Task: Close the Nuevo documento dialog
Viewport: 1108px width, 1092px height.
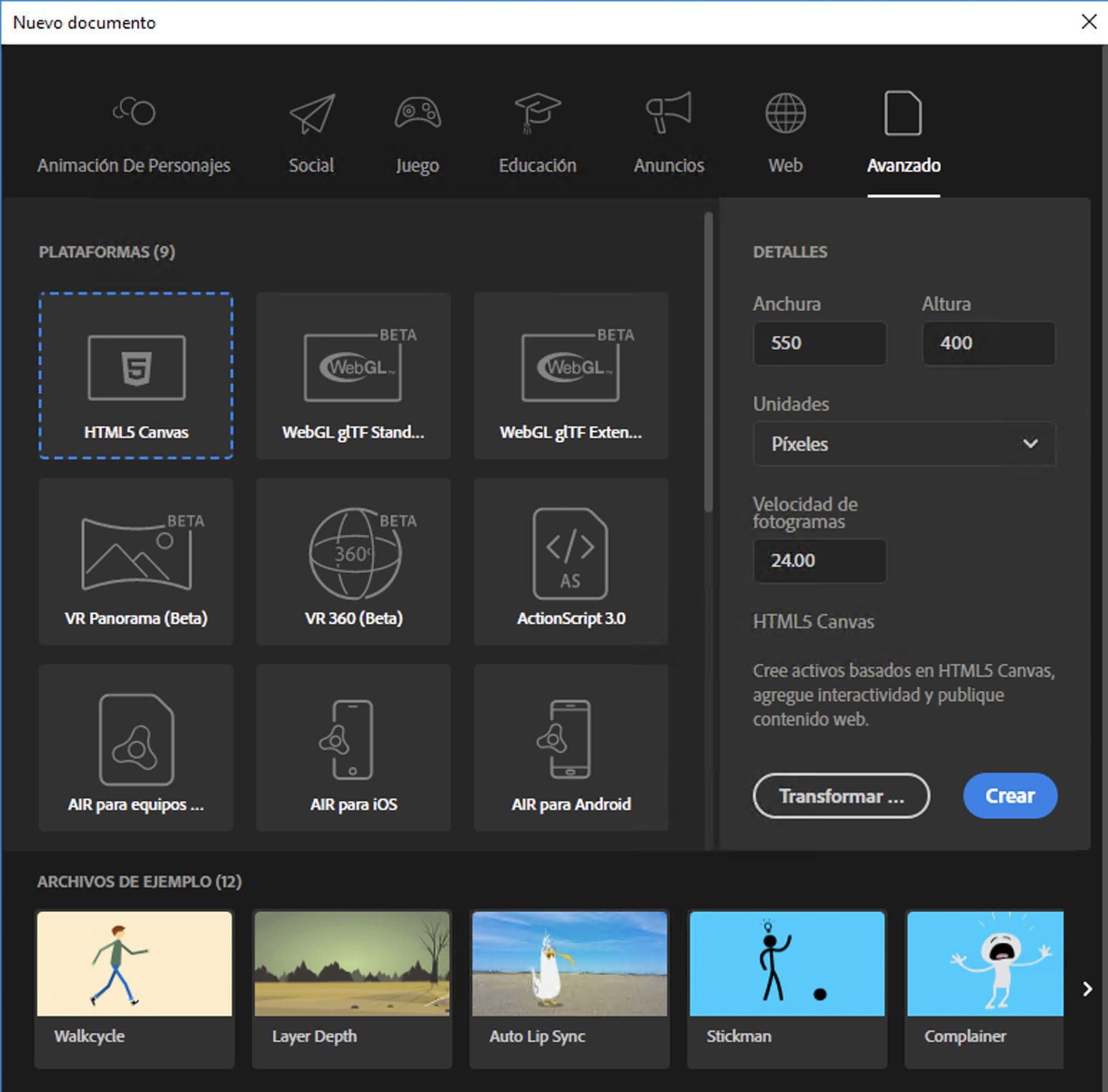Action: point(1089,21)
